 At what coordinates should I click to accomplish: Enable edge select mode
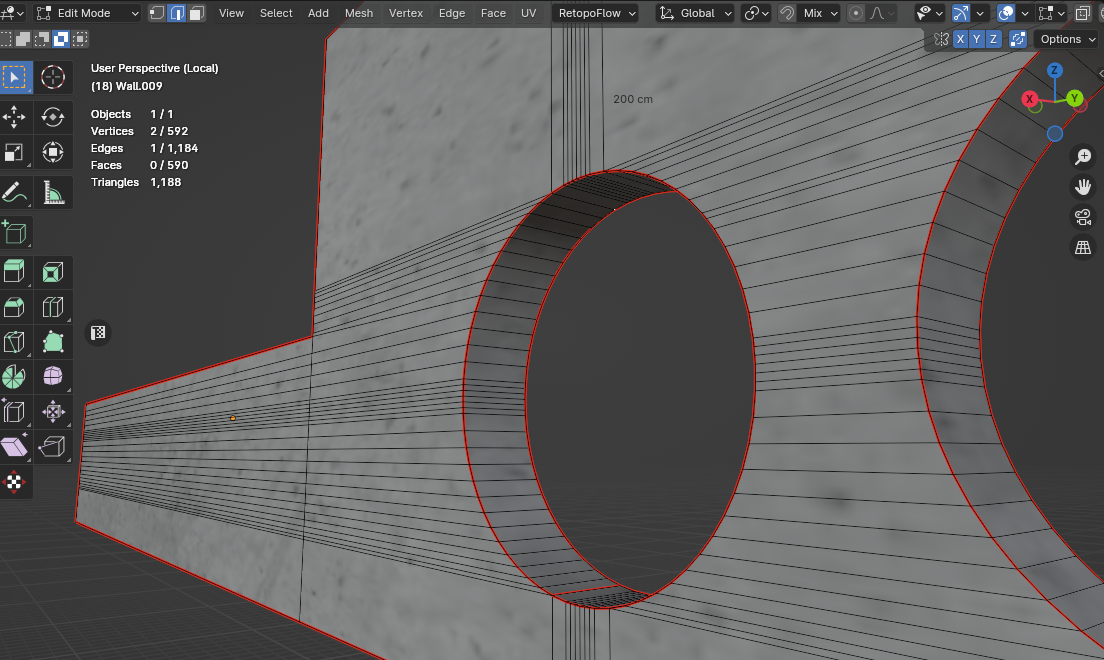pyautogui.click(x=177, y=13)
